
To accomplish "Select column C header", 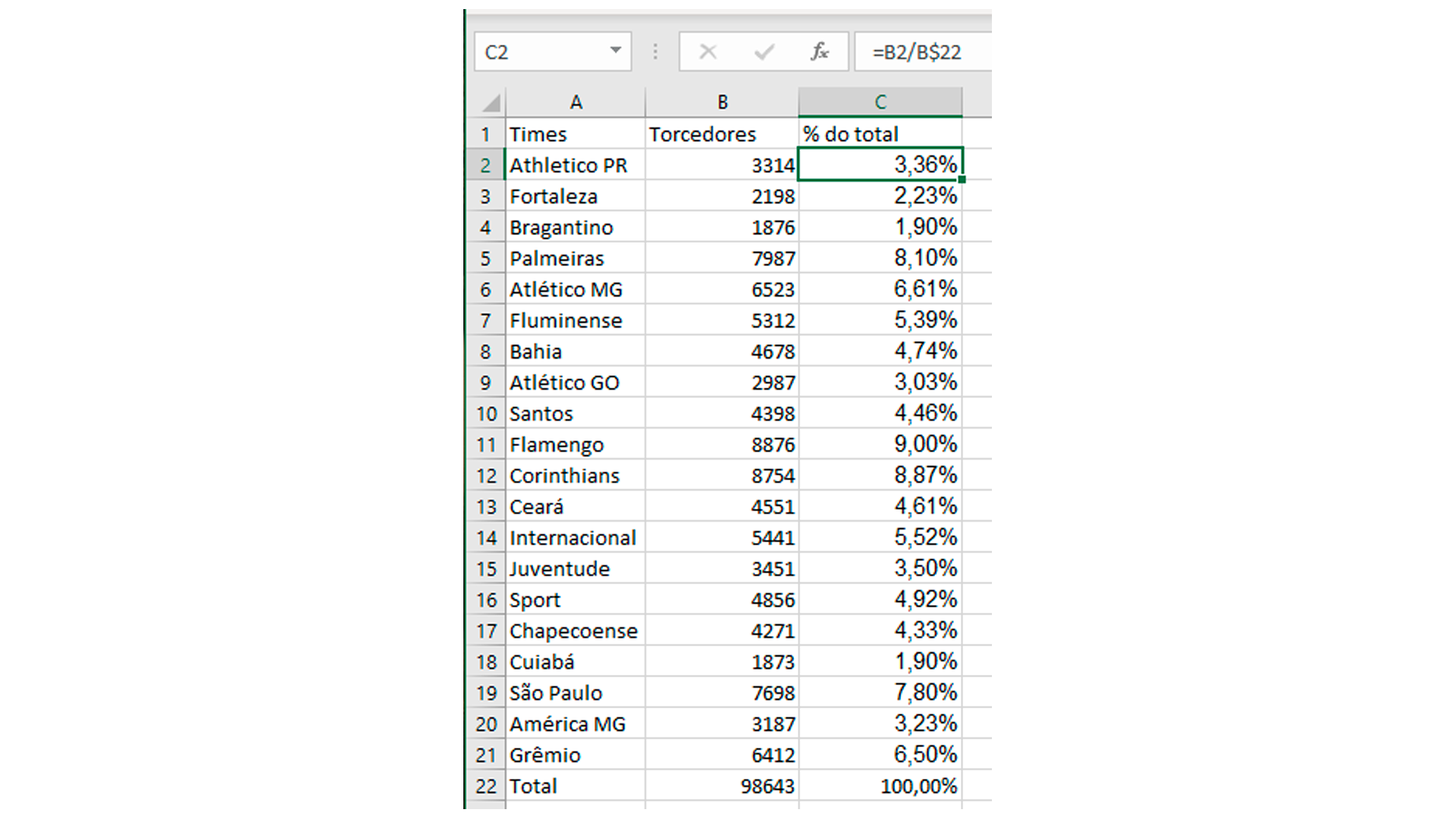I will click(x=880, y=102).
